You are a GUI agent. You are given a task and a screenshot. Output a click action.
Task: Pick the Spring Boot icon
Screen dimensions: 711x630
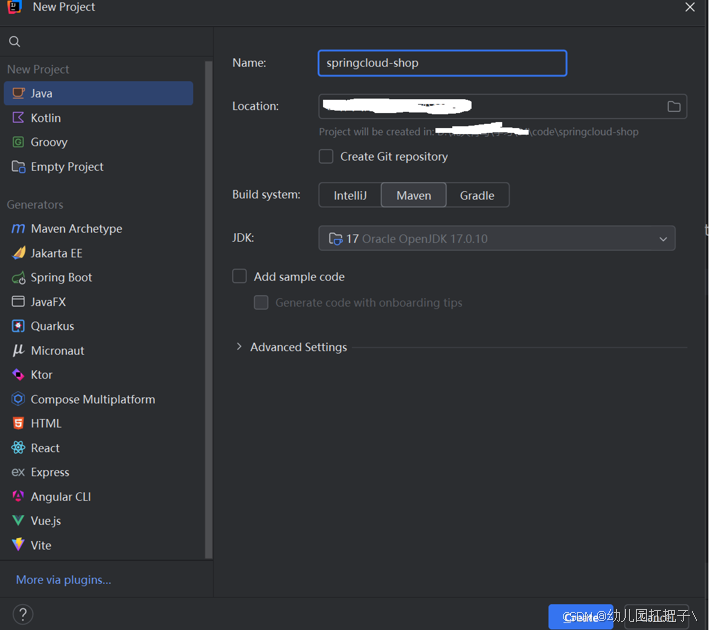[18, 278]
